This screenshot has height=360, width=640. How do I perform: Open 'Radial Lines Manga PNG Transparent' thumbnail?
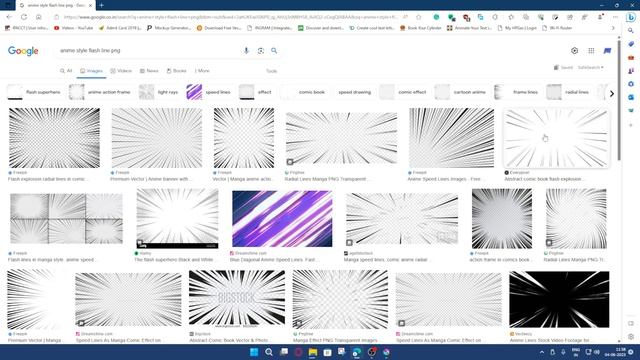click(341, 139)
